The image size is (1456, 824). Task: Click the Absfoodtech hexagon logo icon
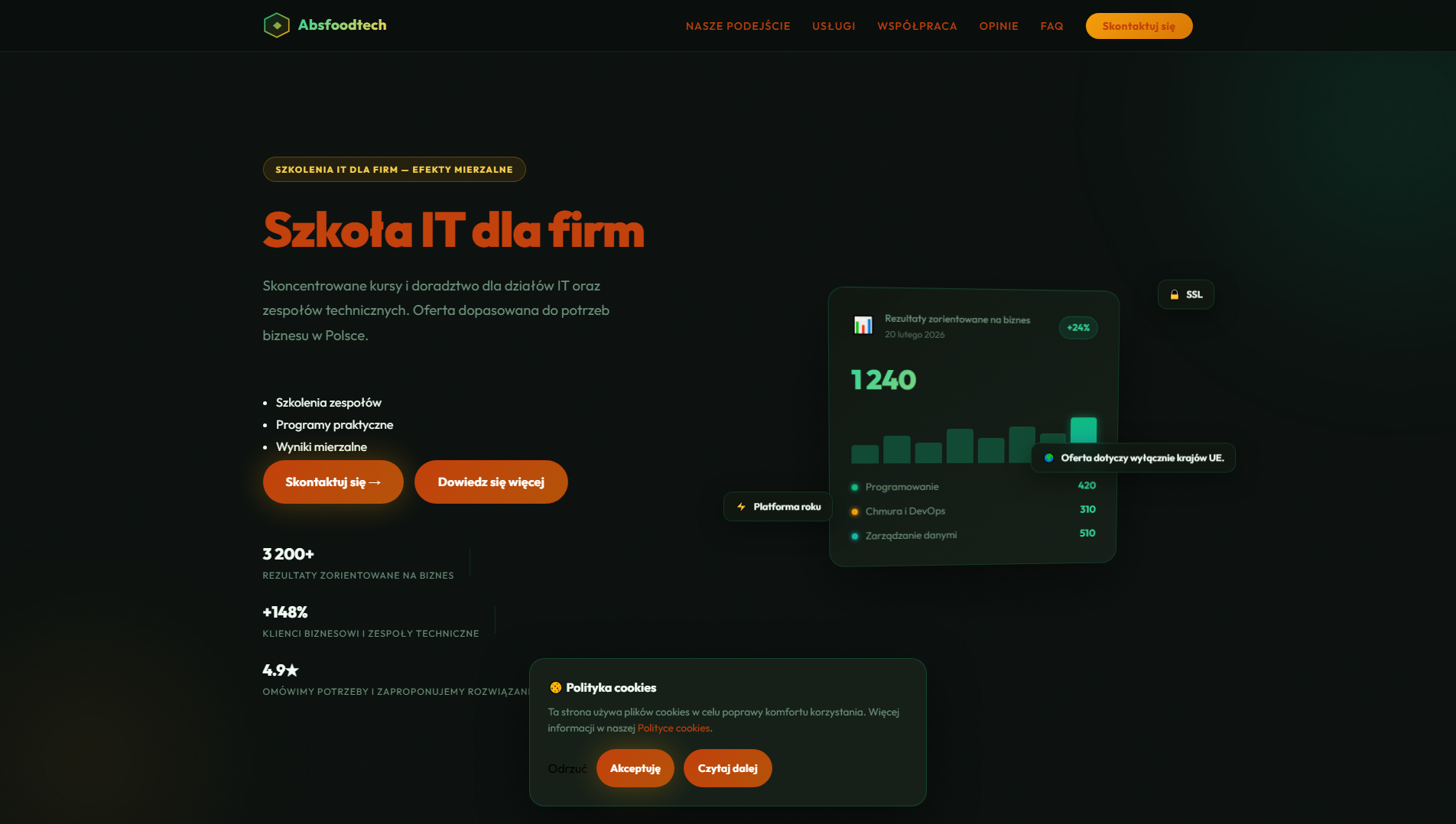point(276,25)
